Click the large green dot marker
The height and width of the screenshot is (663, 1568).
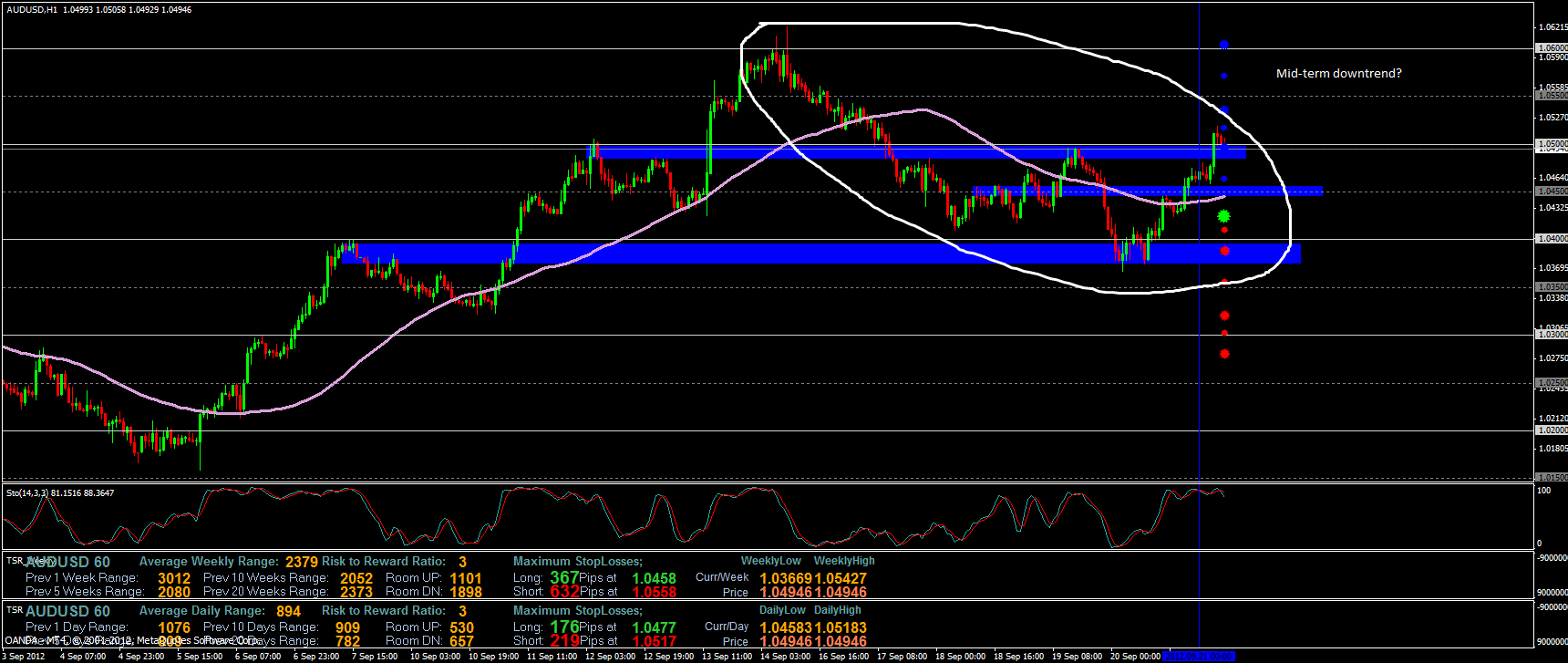coord(1224,216)
